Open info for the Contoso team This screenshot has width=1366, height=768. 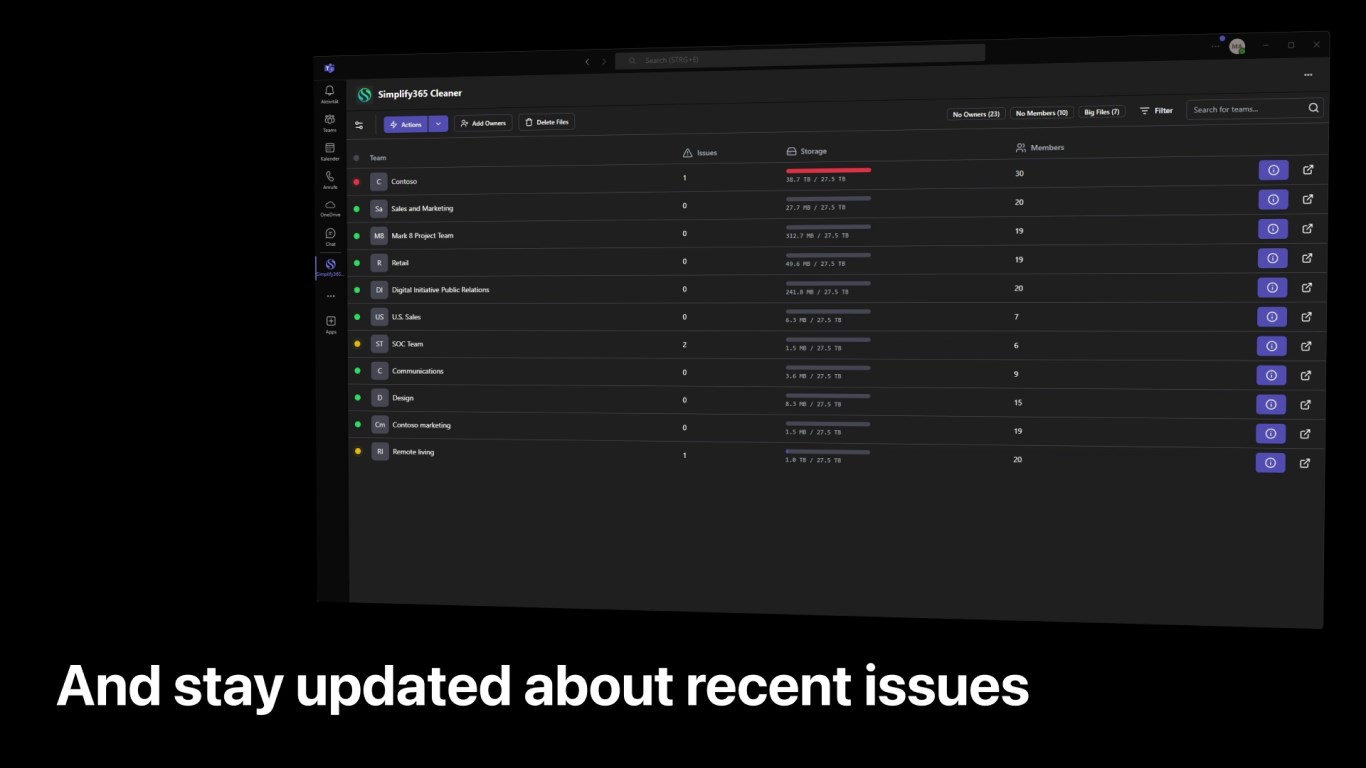tap(1273, 170)
